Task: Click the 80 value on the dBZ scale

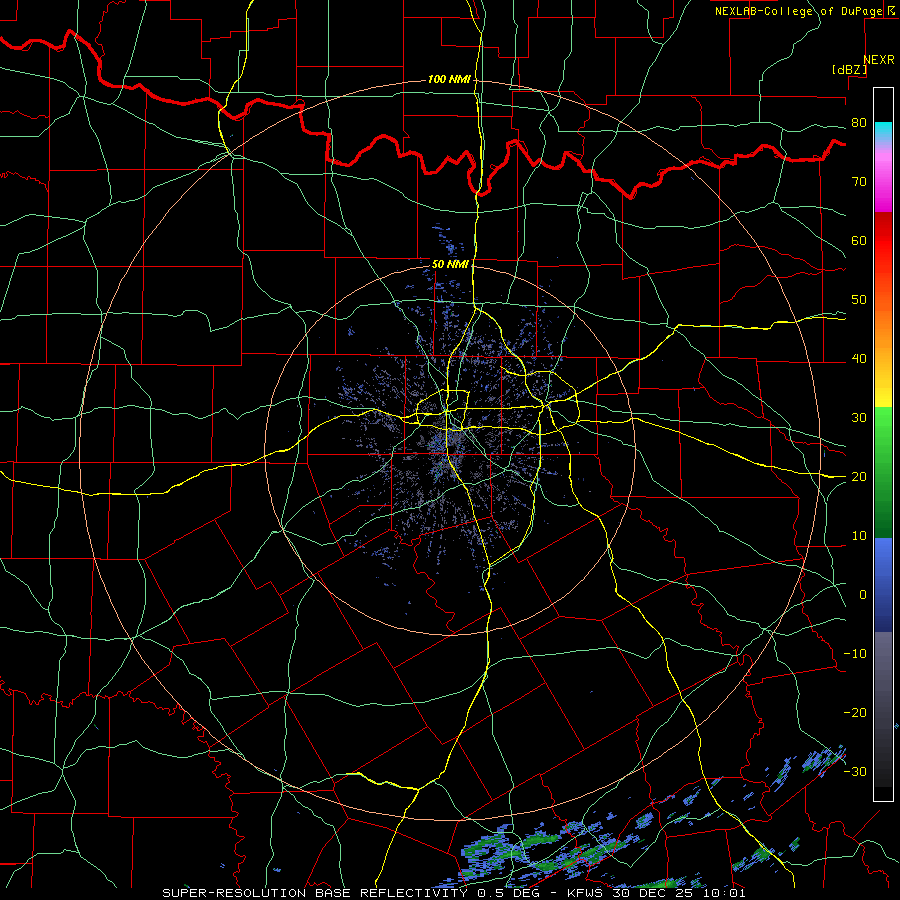Action: pyautogui.click(x=859, y=123)
